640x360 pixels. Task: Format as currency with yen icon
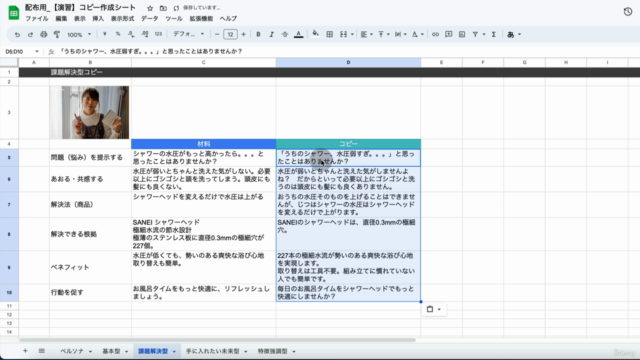(x=104, y=34)
